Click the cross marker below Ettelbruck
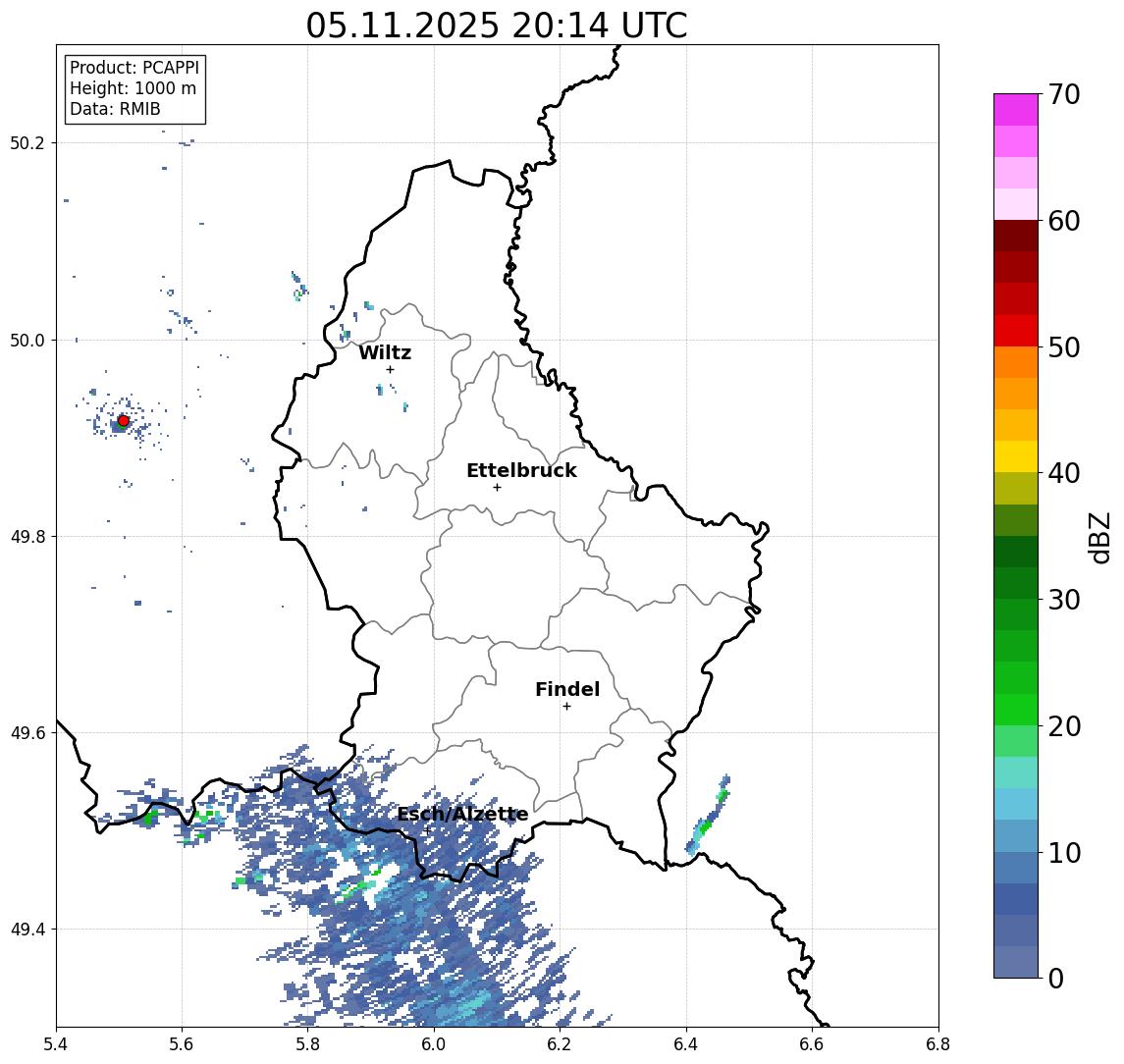1124x1064 pixels. (x=497, y=488)
